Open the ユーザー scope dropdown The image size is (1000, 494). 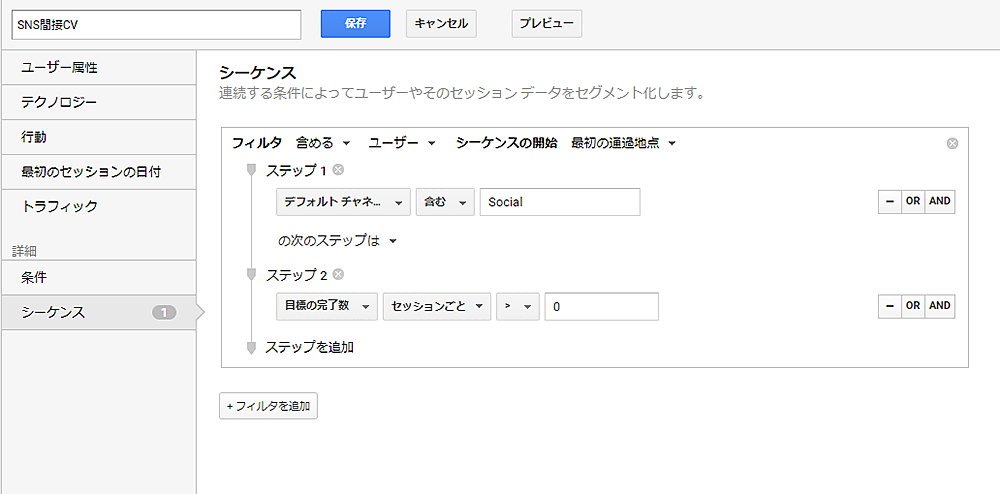tap(402, 143)
